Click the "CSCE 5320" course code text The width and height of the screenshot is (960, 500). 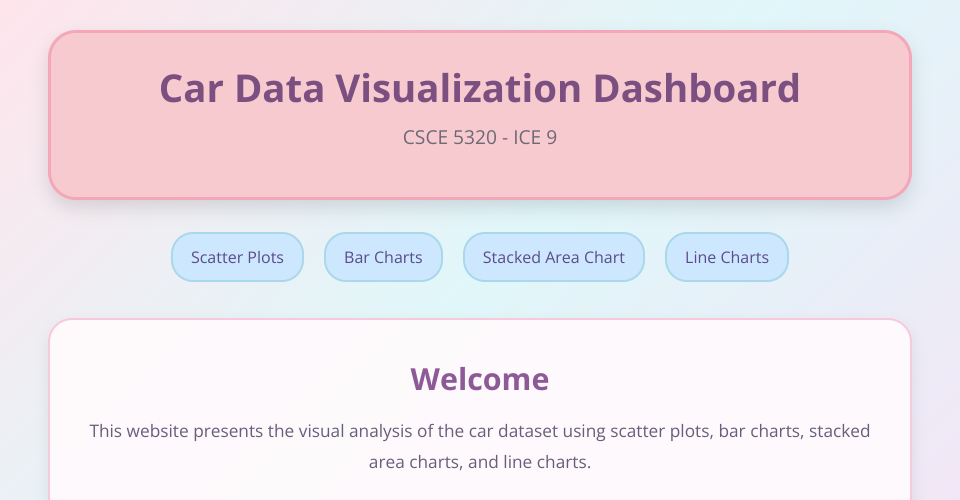pos(449,138)
